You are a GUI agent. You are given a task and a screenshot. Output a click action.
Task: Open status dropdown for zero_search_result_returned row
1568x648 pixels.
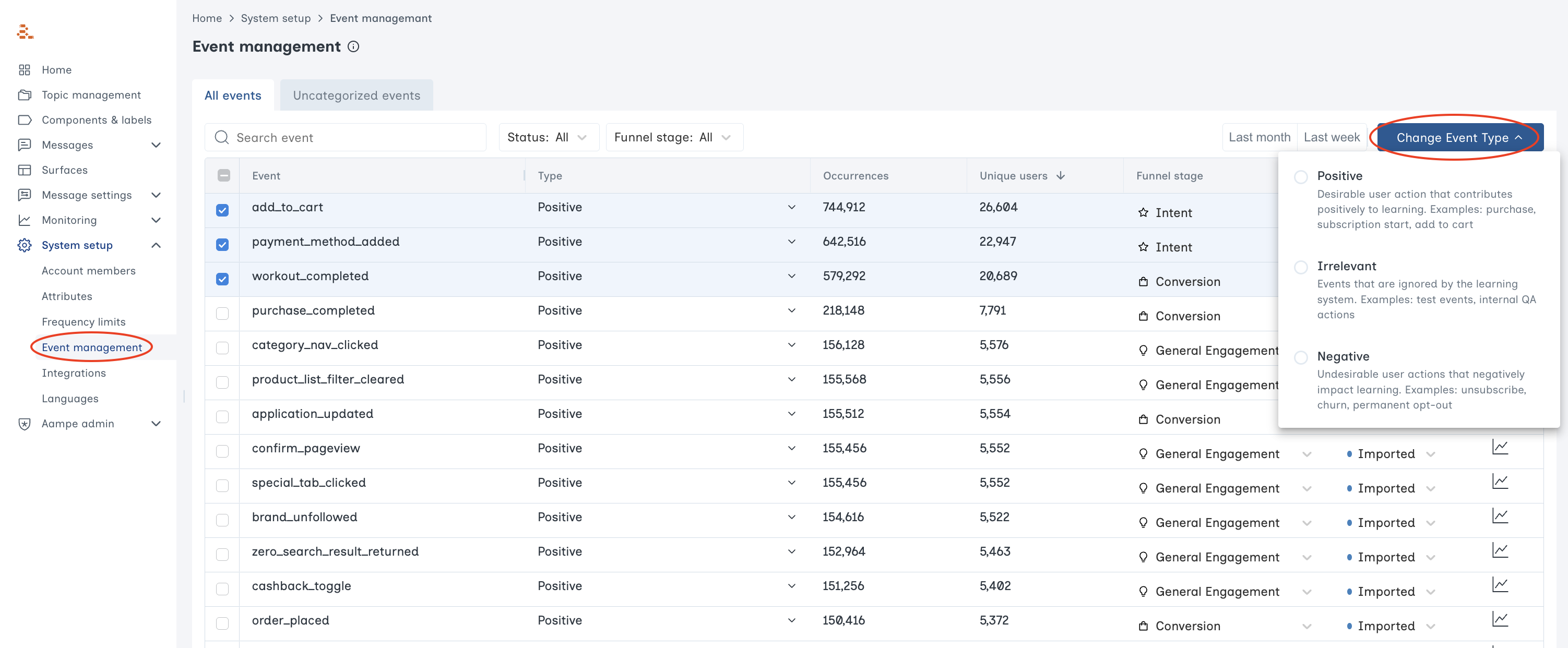pyautogui.click(x=1430, y=557)
